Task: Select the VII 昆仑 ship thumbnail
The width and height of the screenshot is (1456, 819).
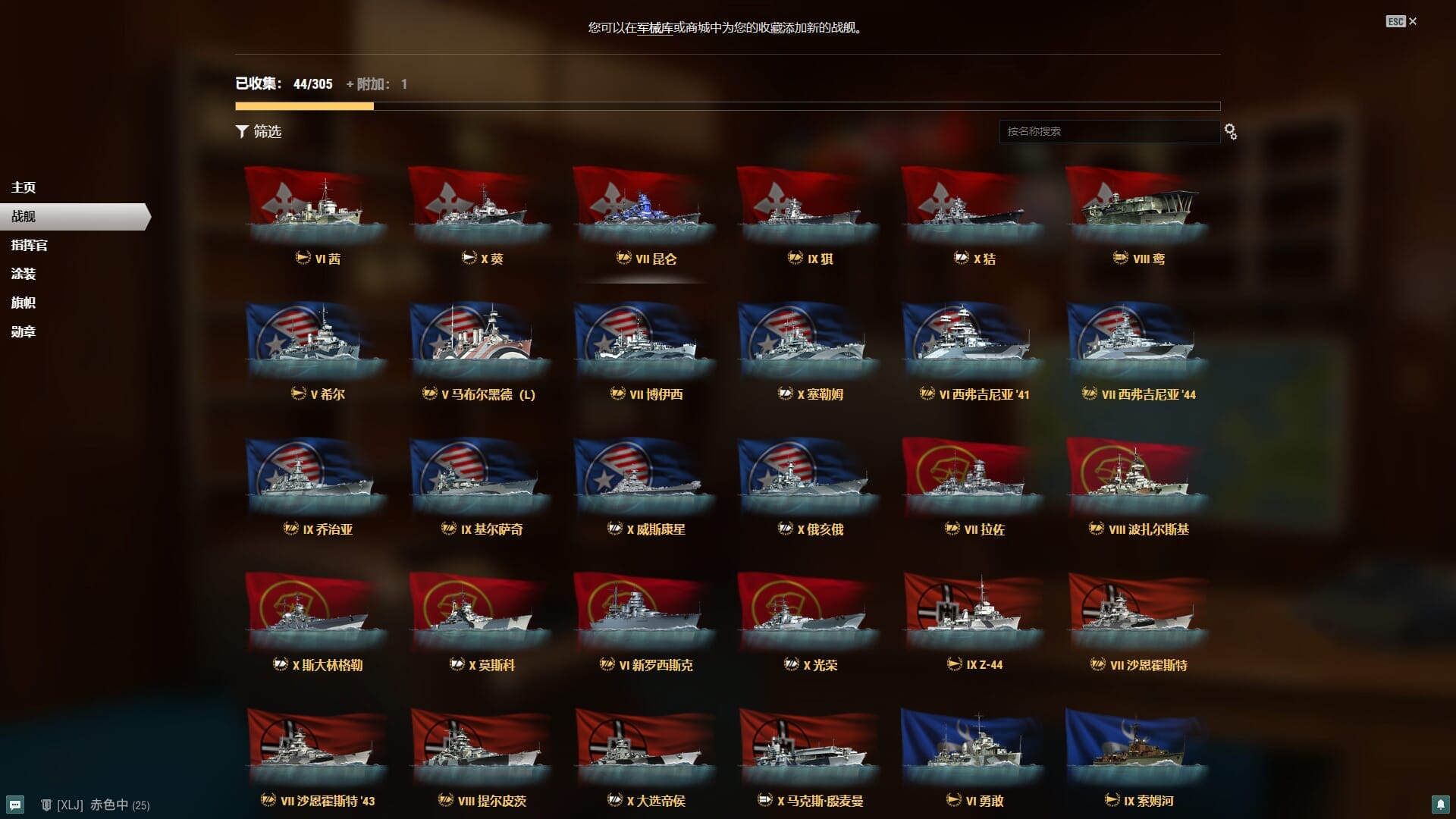Action: click(x=645, y=204)
